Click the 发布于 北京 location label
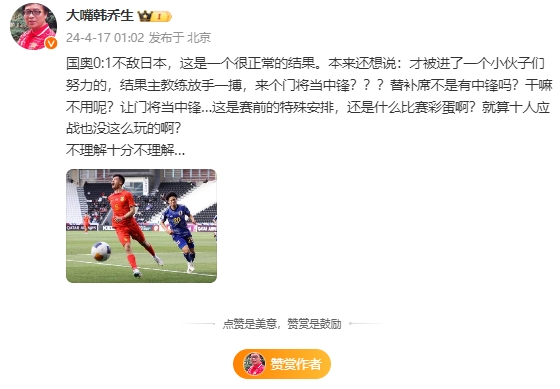 tap(180, 38)
